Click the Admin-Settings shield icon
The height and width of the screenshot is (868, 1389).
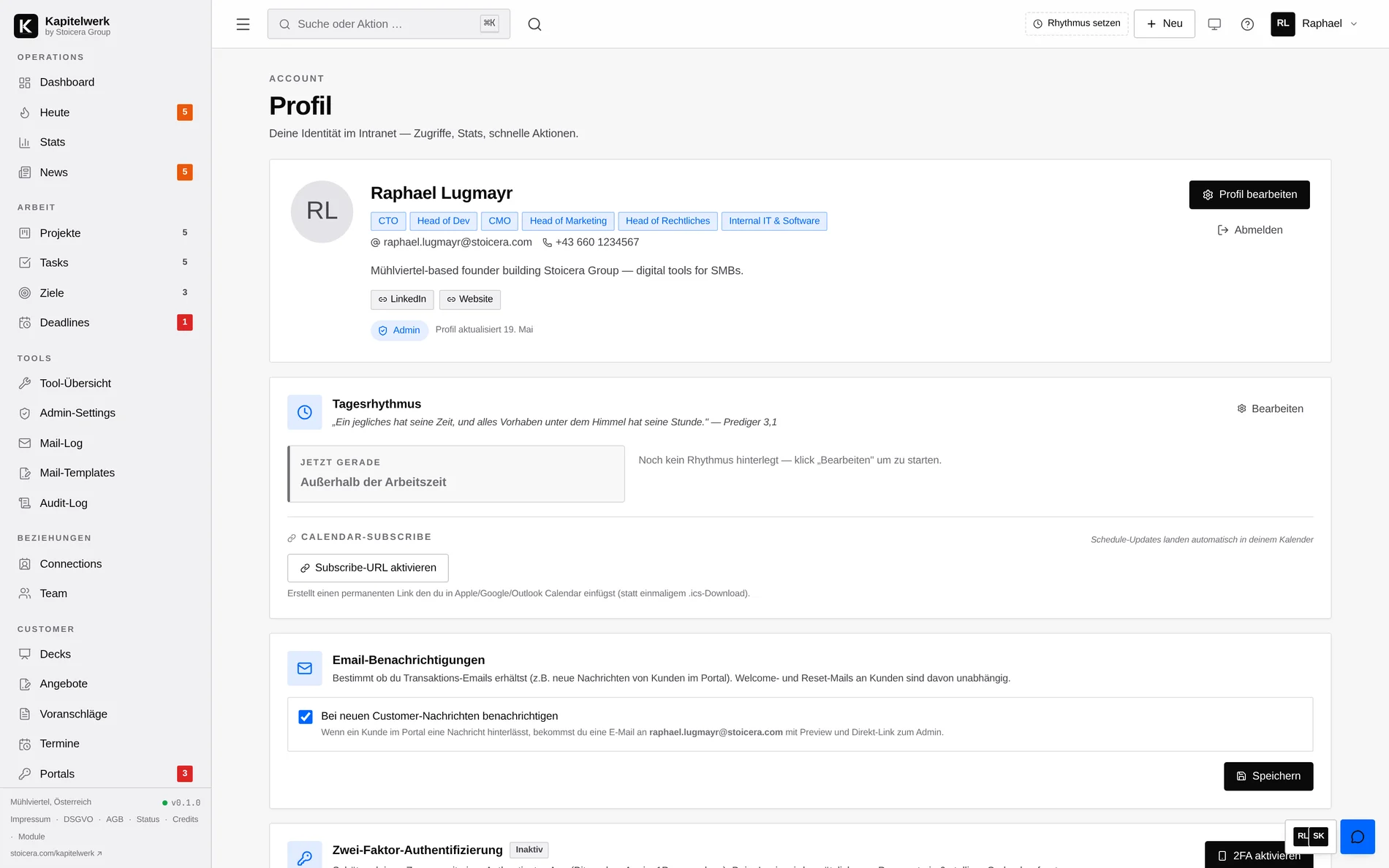(x=25, y=413)
